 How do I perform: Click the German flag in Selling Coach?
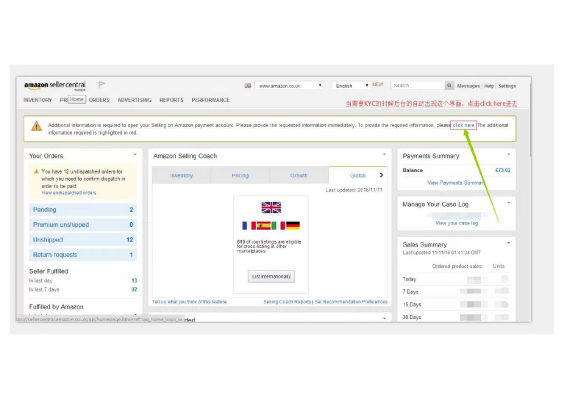(293, 226)
